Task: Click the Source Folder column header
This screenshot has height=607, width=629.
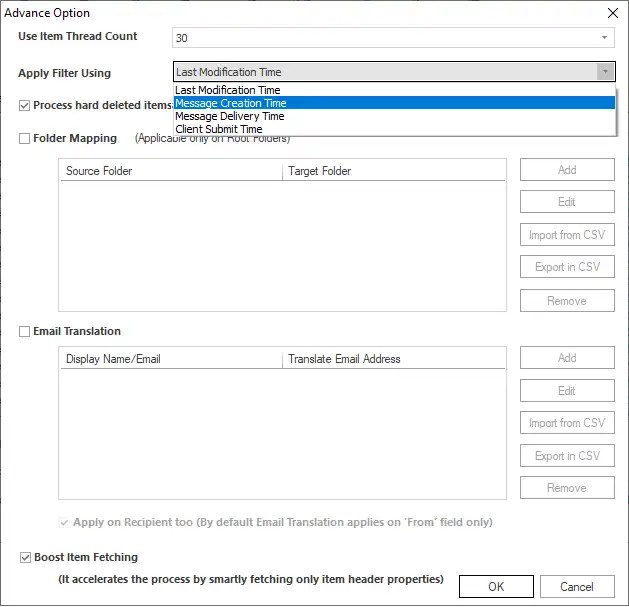Action: (171, 171)
